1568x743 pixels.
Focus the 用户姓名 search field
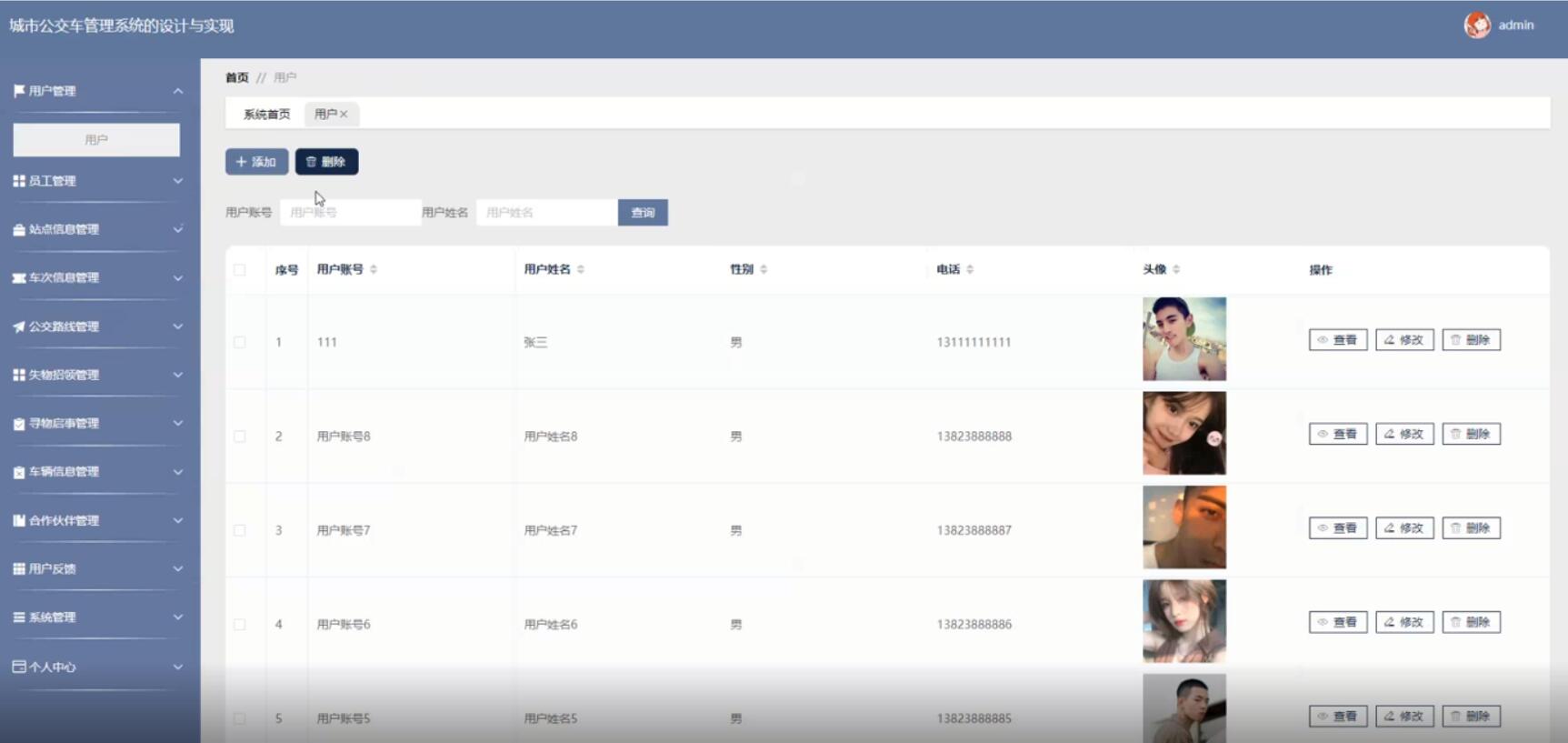pyautogui.click(x=546, y=213)
